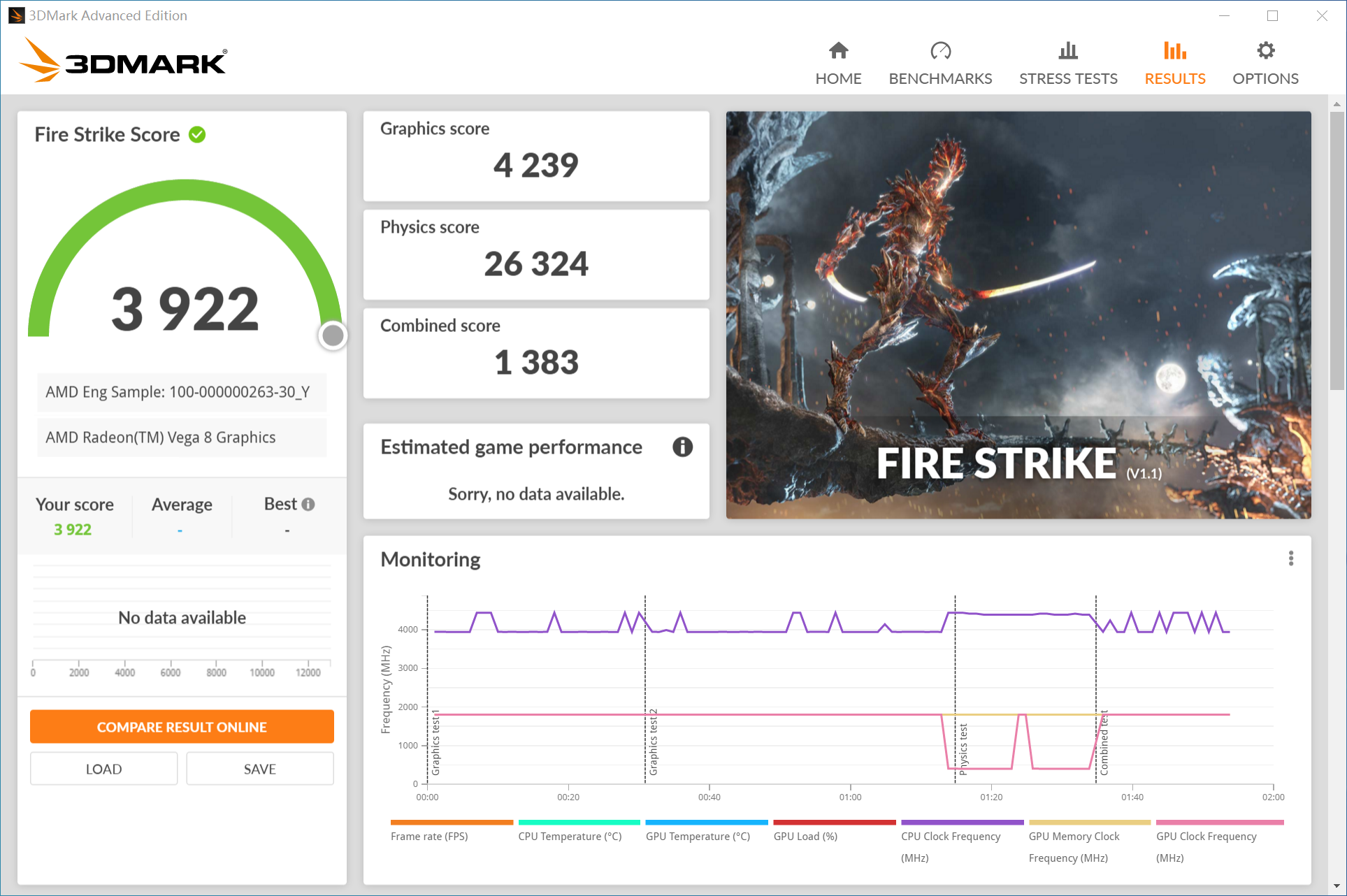Click Sorry, no data available message
Viewport: 1347px width, 896px height.
click(536, 494)
